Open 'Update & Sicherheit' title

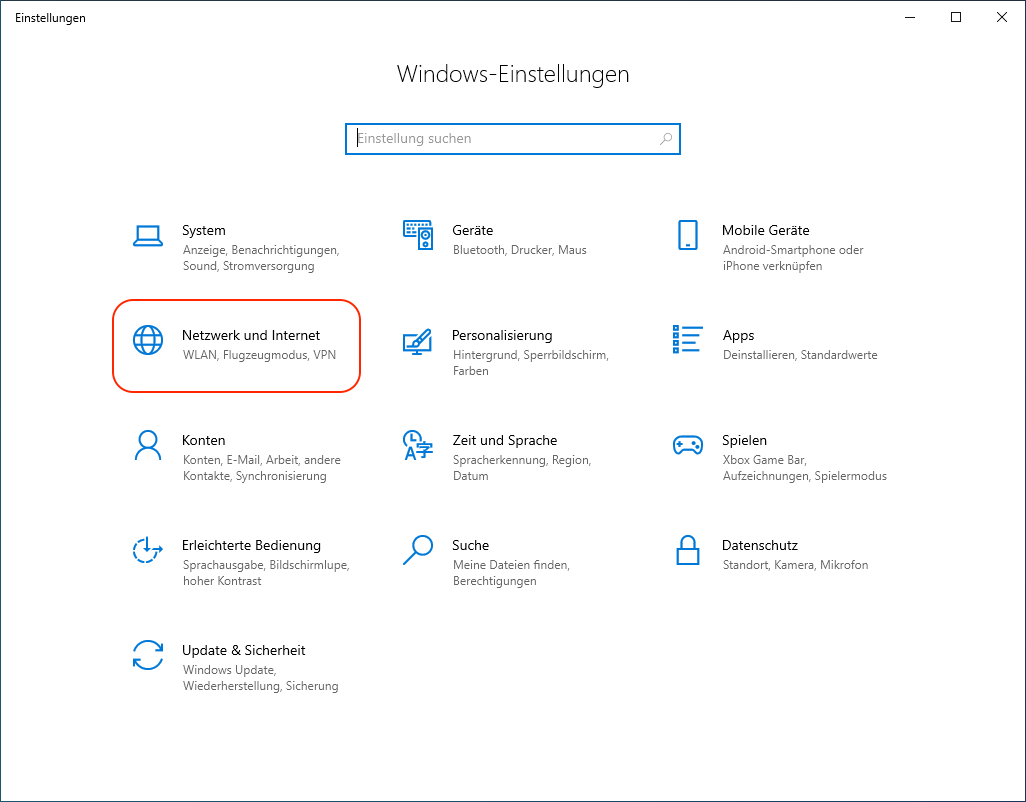[x=243, y=650]
